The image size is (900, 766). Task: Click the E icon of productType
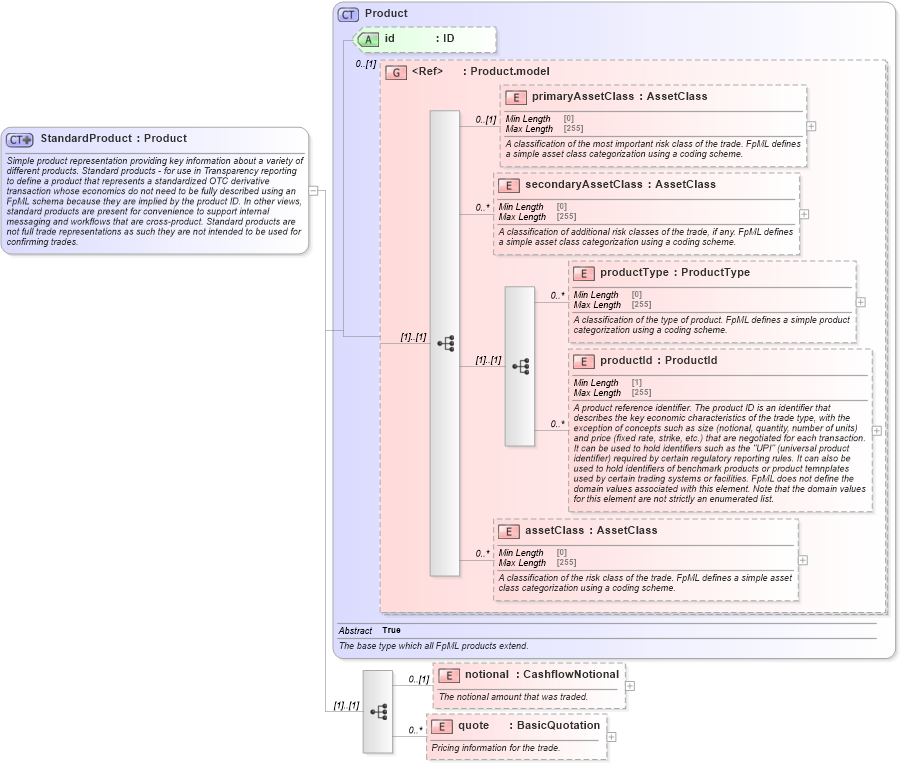pyautogui.click(x=584, y=274)
